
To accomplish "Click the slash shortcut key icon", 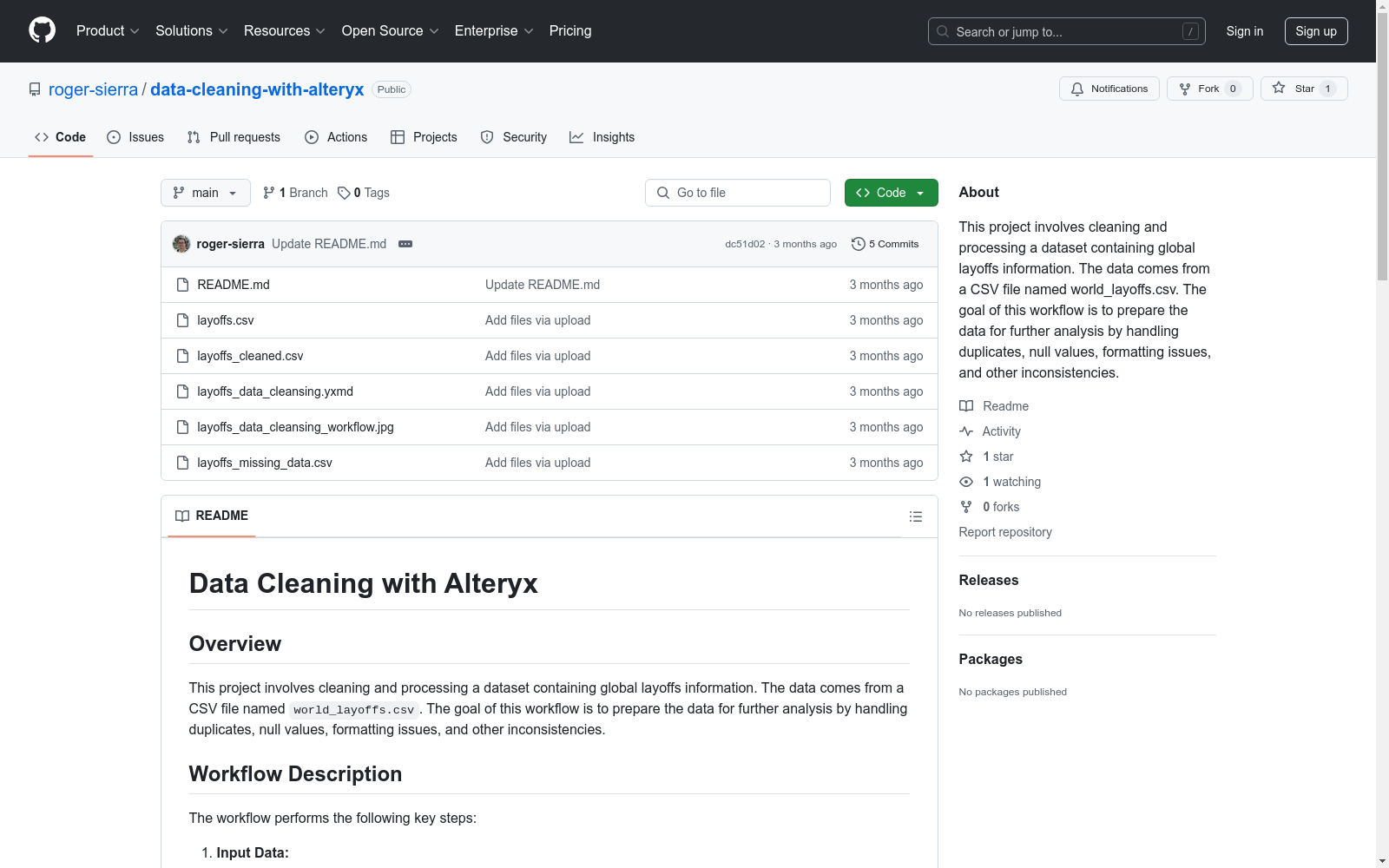I will pyautogui.click(x=1190, y=31).
